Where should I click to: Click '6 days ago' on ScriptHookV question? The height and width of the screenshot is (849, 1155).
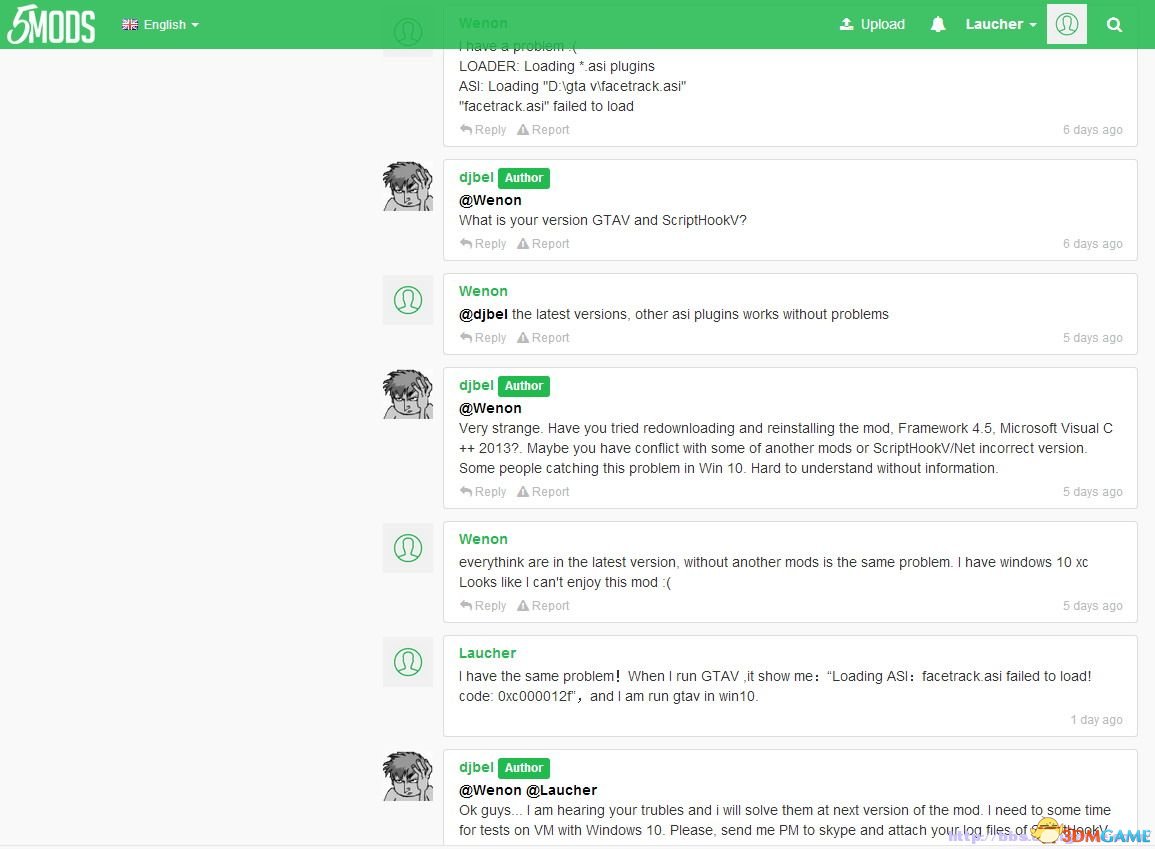pos(1092,244)
